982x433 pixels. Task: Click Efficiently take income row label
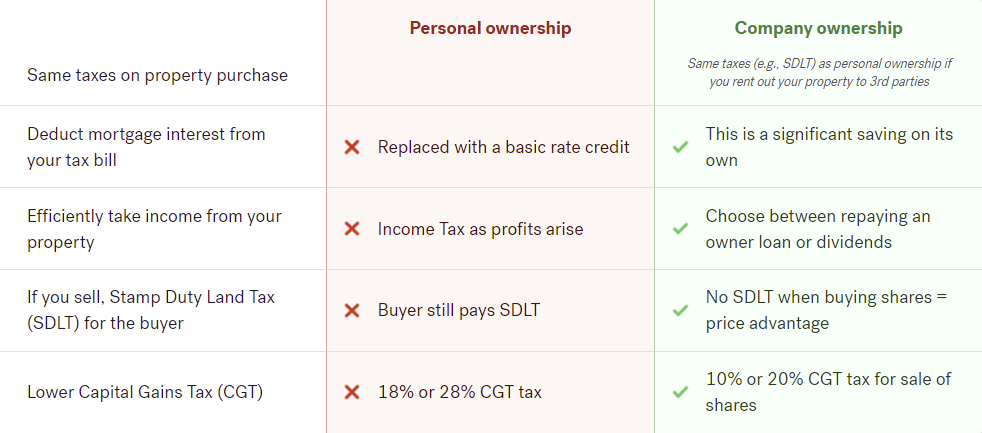click(x=154, y=229)
